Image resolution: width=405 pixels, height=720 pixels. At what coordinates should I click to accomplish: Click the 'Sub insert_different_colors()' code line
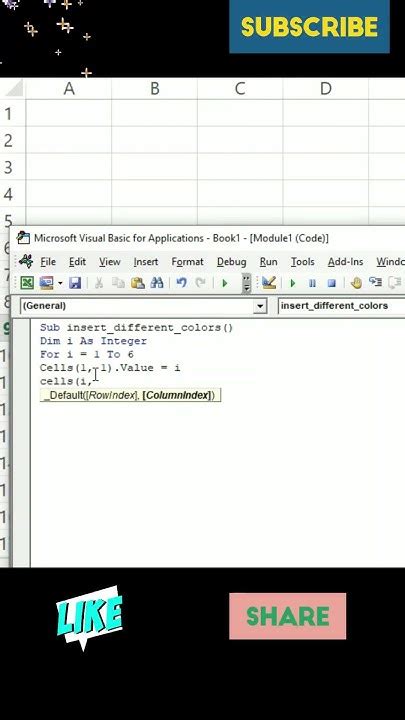tap(136, 328)
